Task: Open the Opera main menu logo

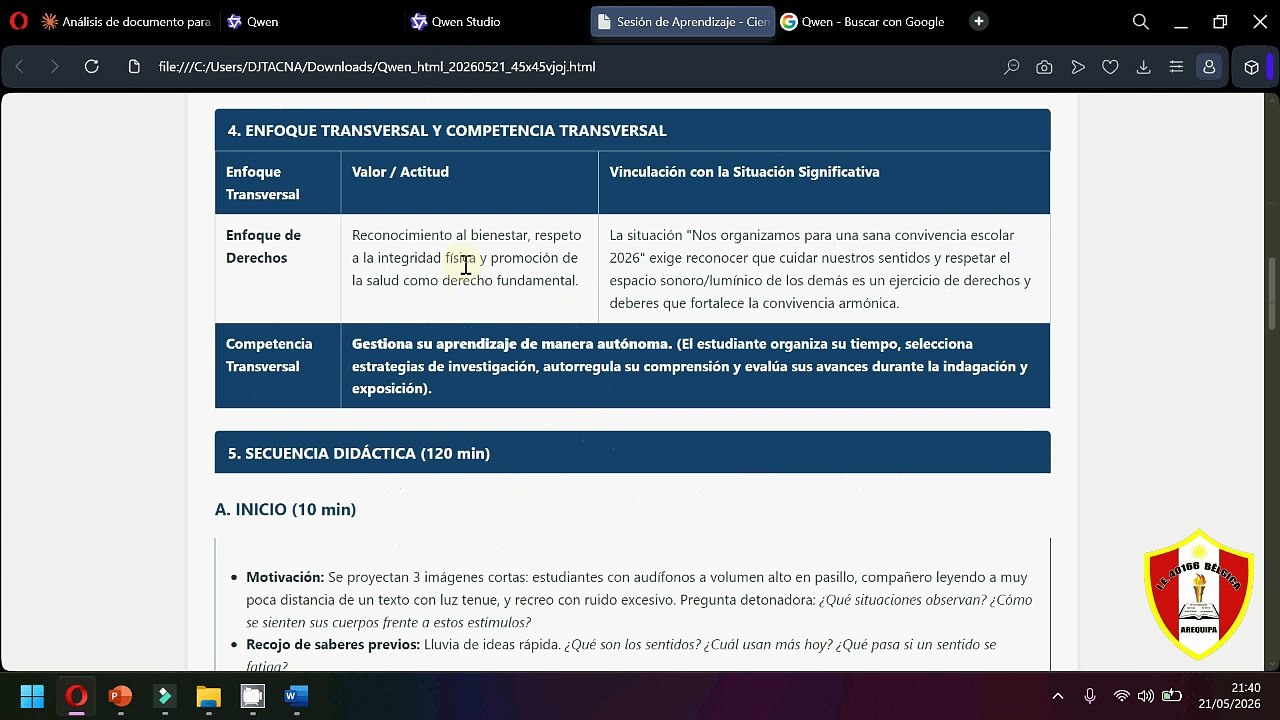Action: point(18,21)
